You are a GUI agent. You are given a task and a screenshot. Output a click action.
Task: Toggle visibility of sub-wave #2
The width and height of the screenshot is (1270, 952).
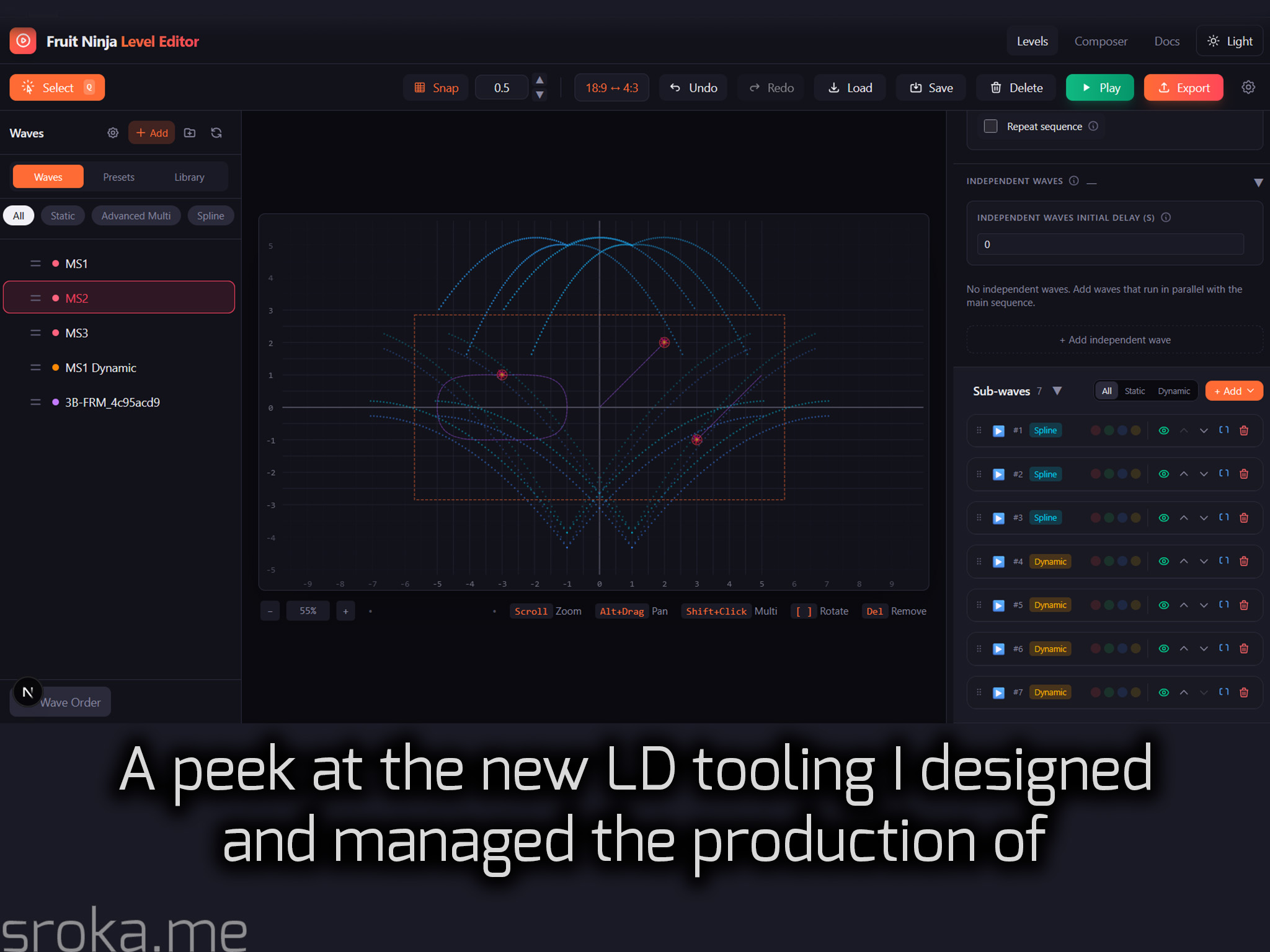tap(1164, 474)
